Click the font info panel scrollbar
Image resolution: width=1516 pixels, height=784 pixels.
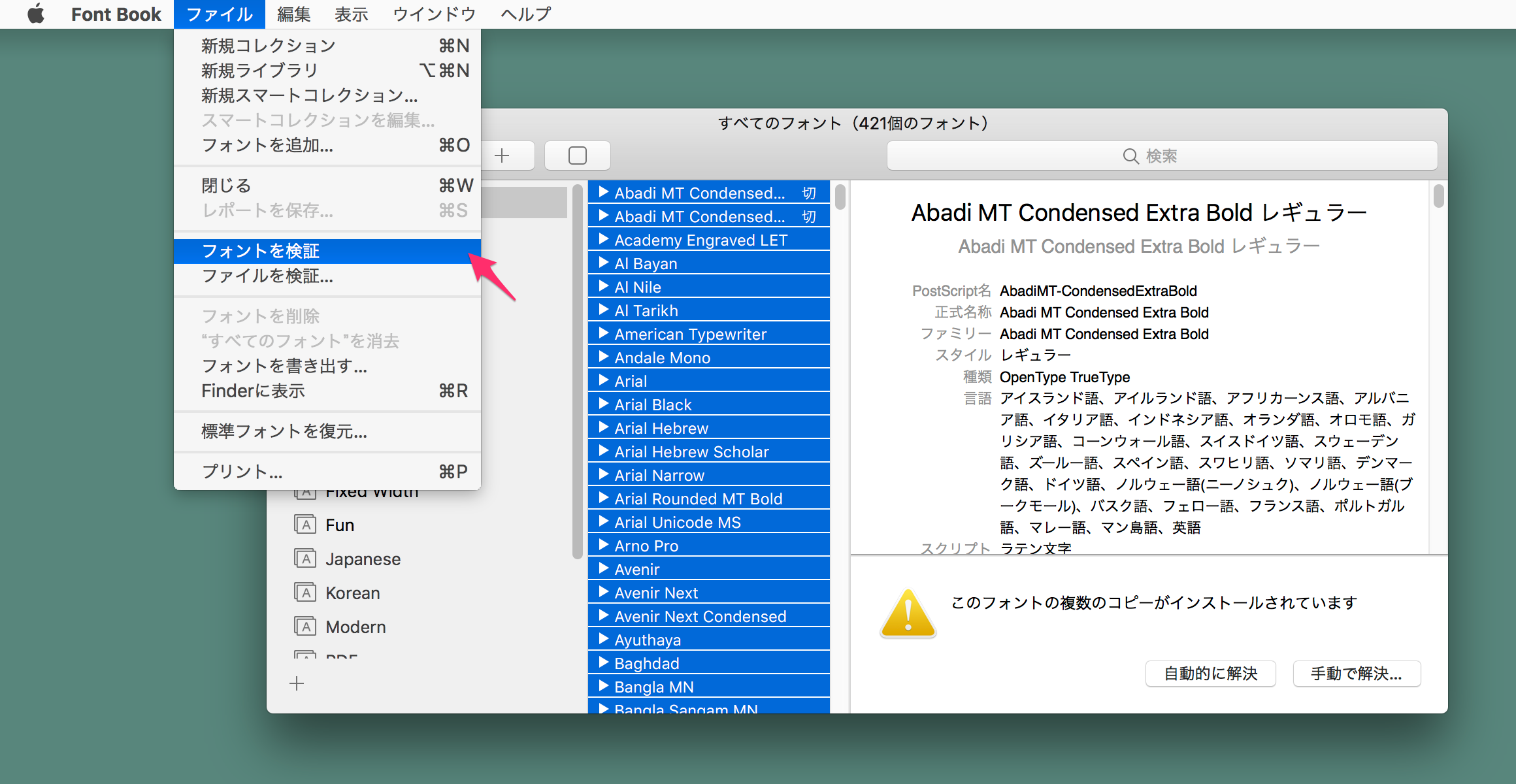tap(1438, 196)
